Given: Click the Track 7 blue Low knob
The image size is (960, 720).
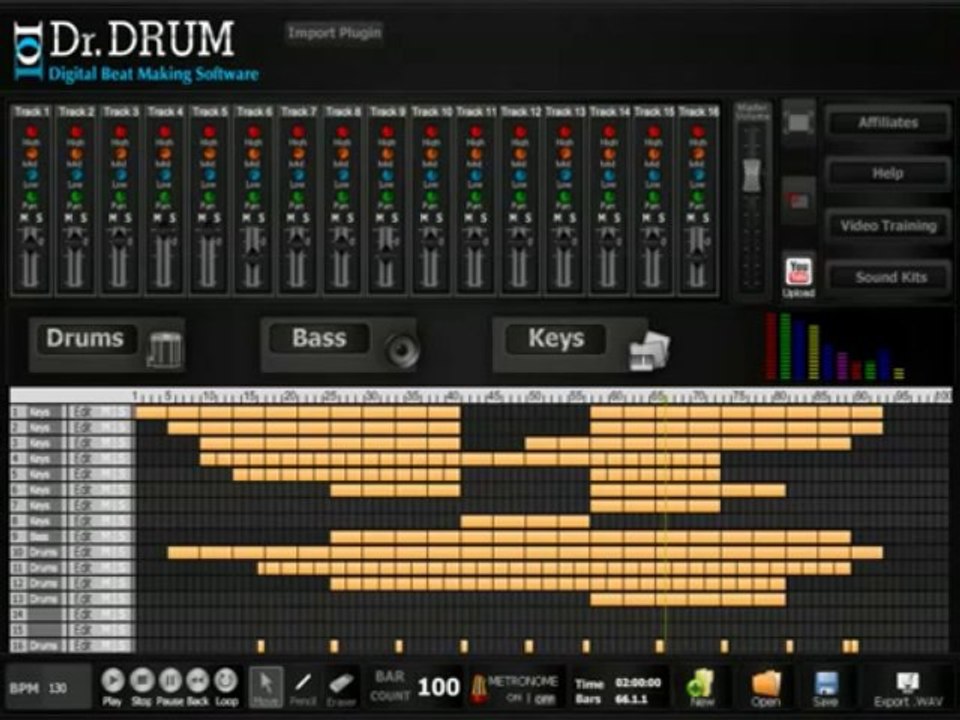Looking at the screenshot, I should pyautogui.click(x=298, y=176).
